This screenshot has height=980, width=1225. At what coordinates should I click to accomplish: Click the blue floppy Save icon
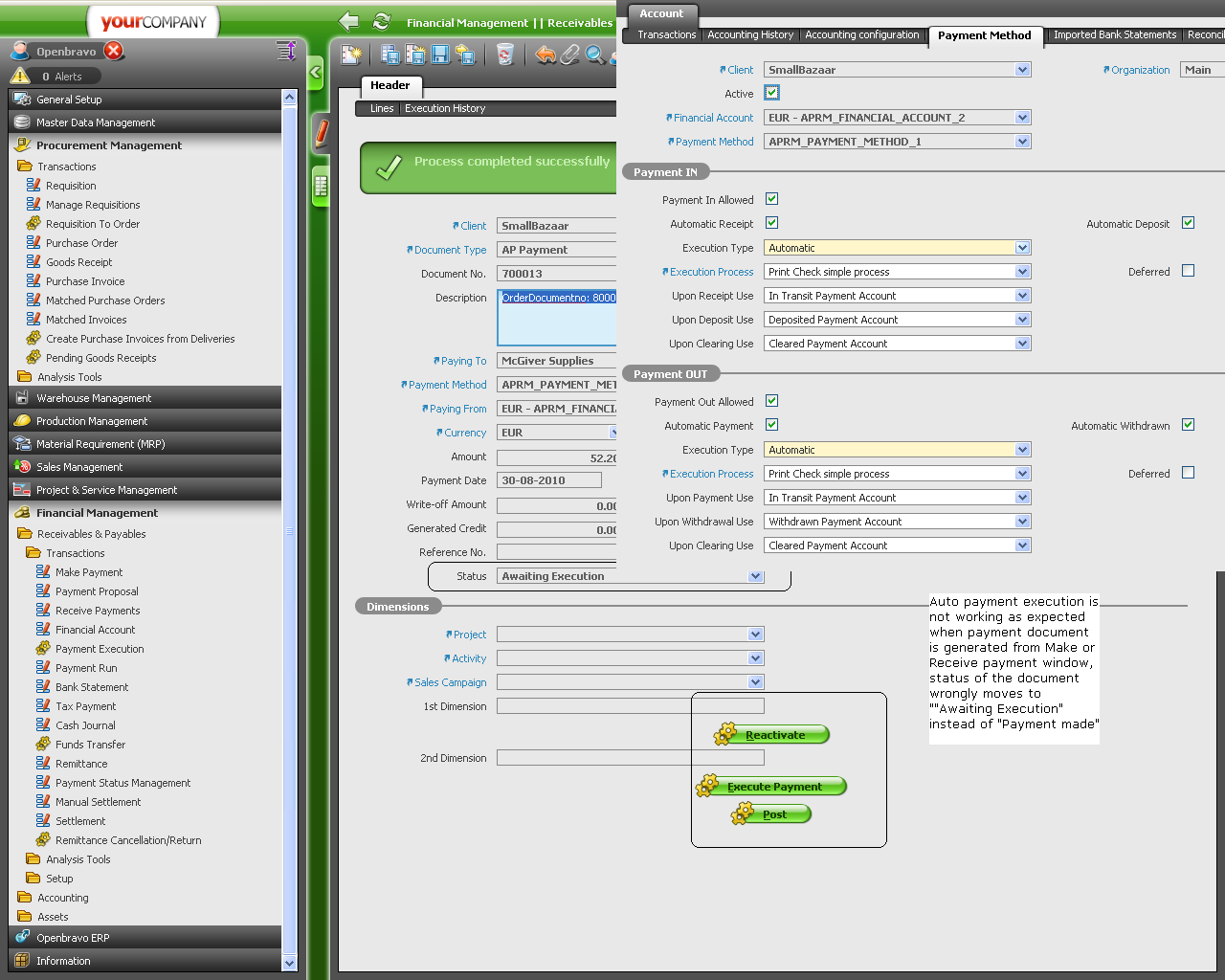pos(440,55)
